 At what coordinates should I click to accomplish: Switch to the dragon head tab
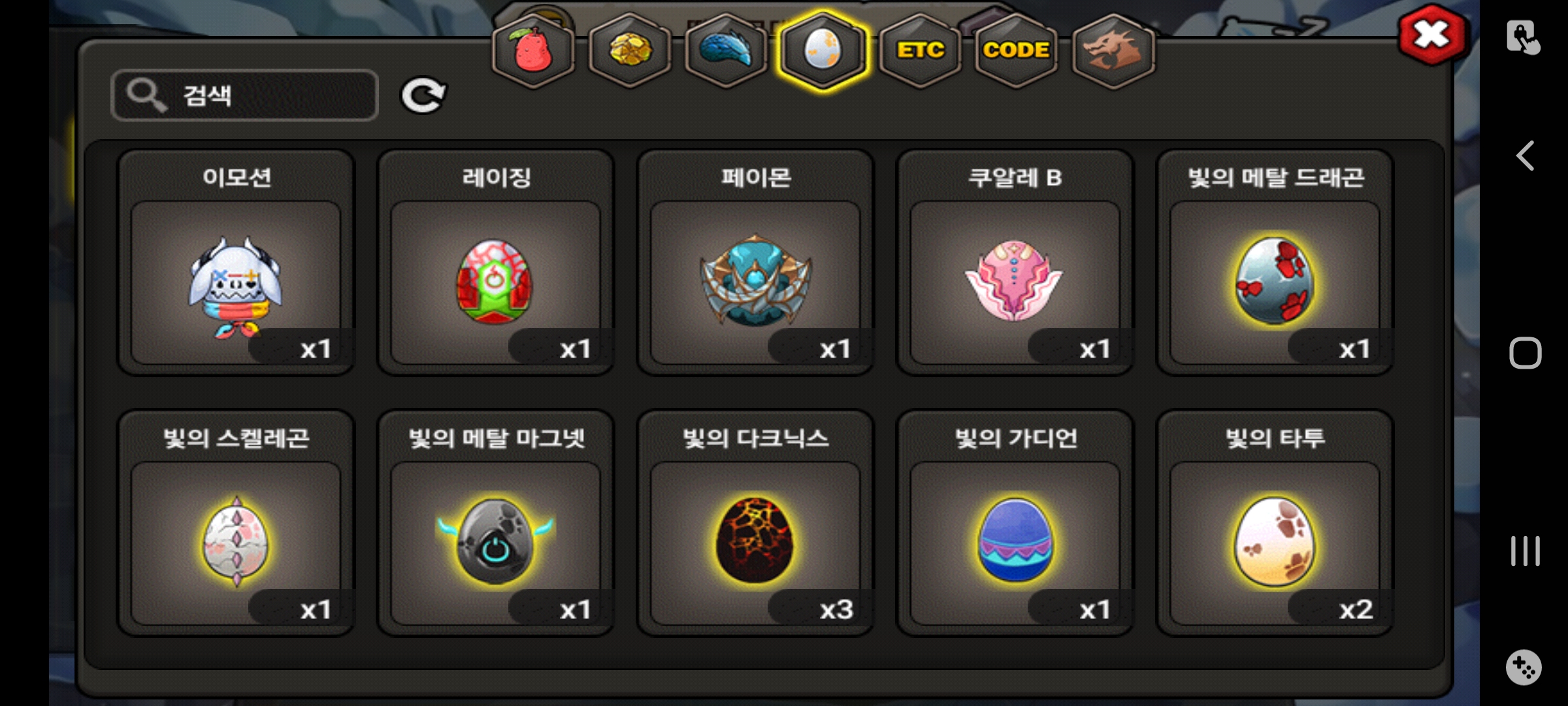(1113, 50)
